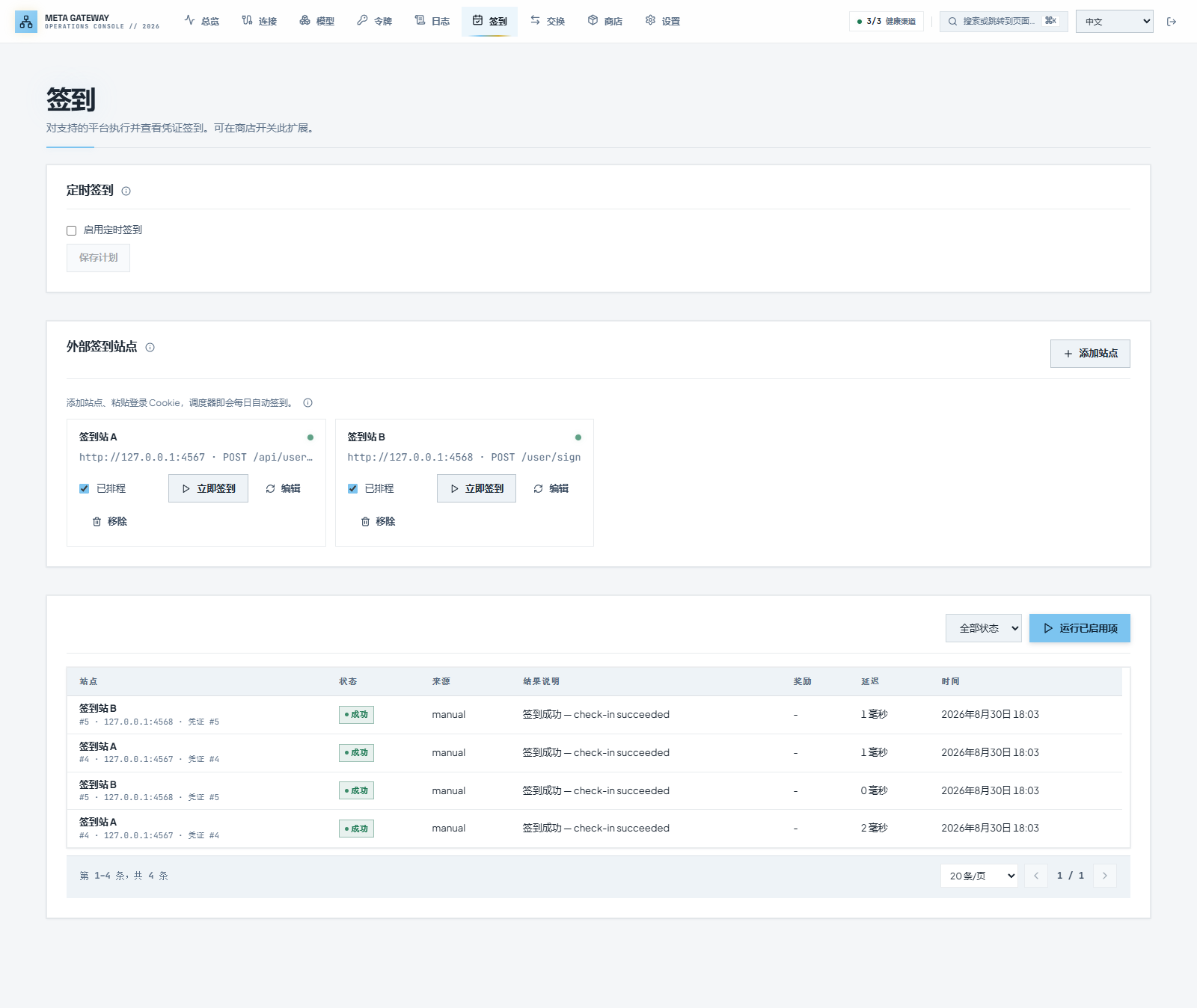Click info icon beside 外部签到站点 heading
This screenshot has height=1008, width=1197.
(x=150, y=348)
